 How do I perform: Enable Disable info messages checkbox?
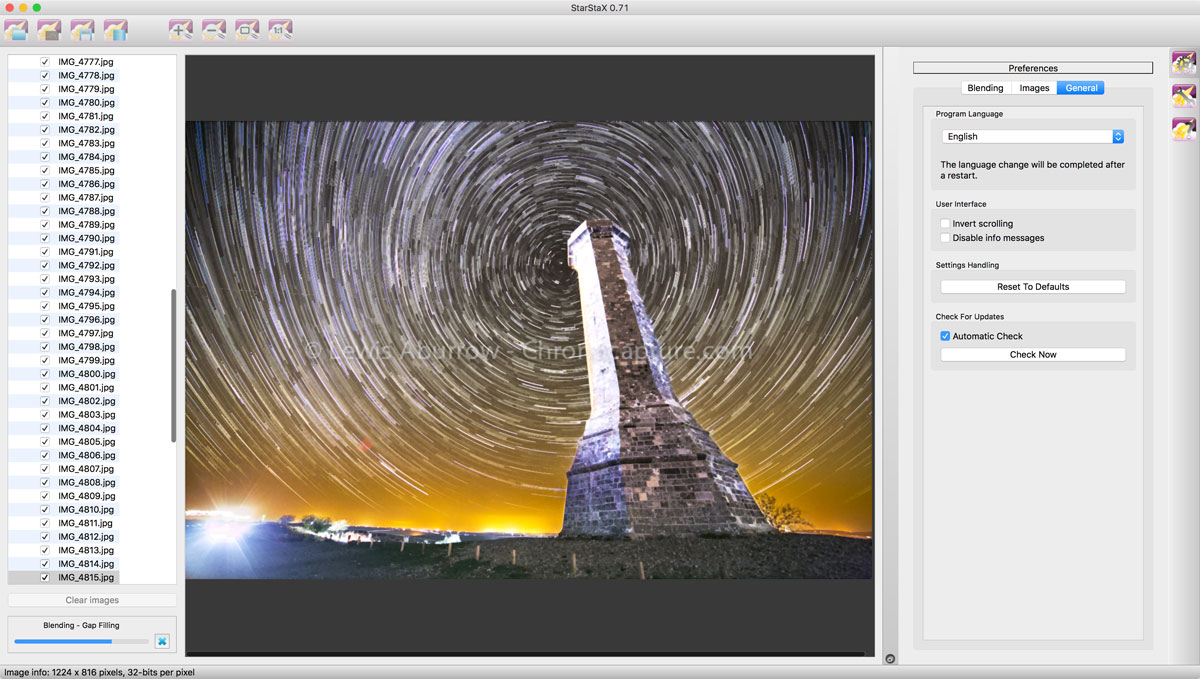click(x=945, y=238)
